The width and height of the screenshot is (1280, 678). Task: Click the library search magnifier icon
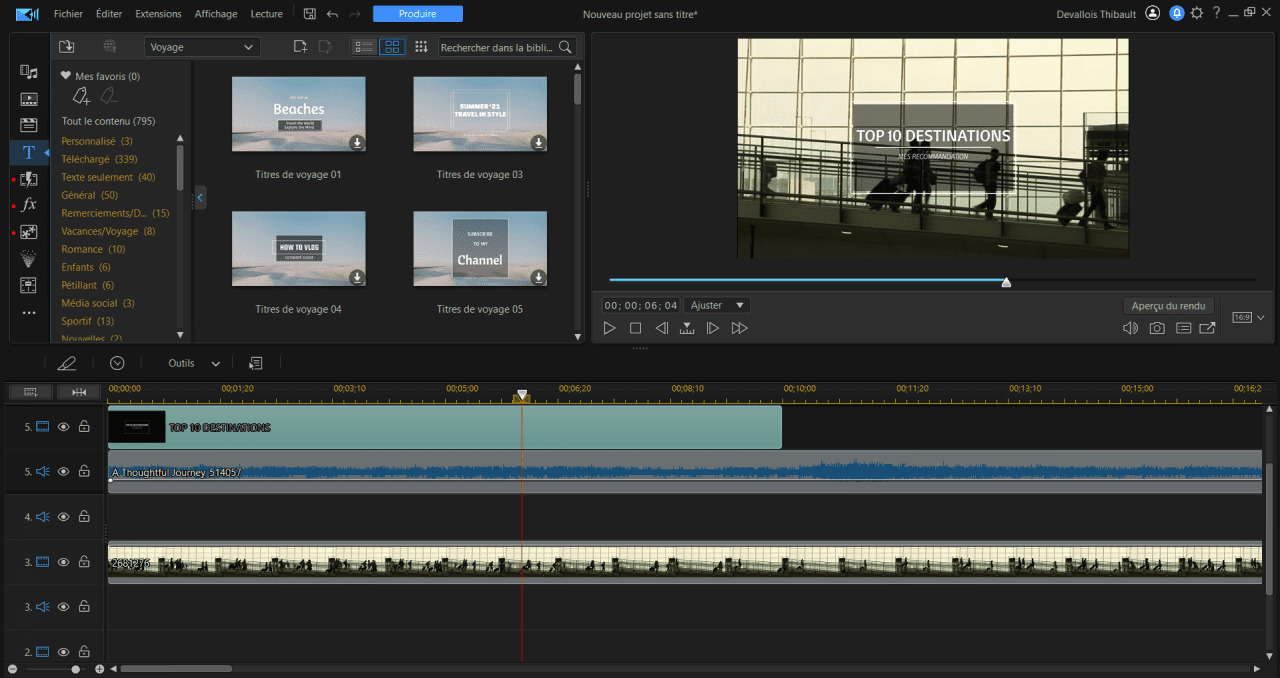(566, 47)
